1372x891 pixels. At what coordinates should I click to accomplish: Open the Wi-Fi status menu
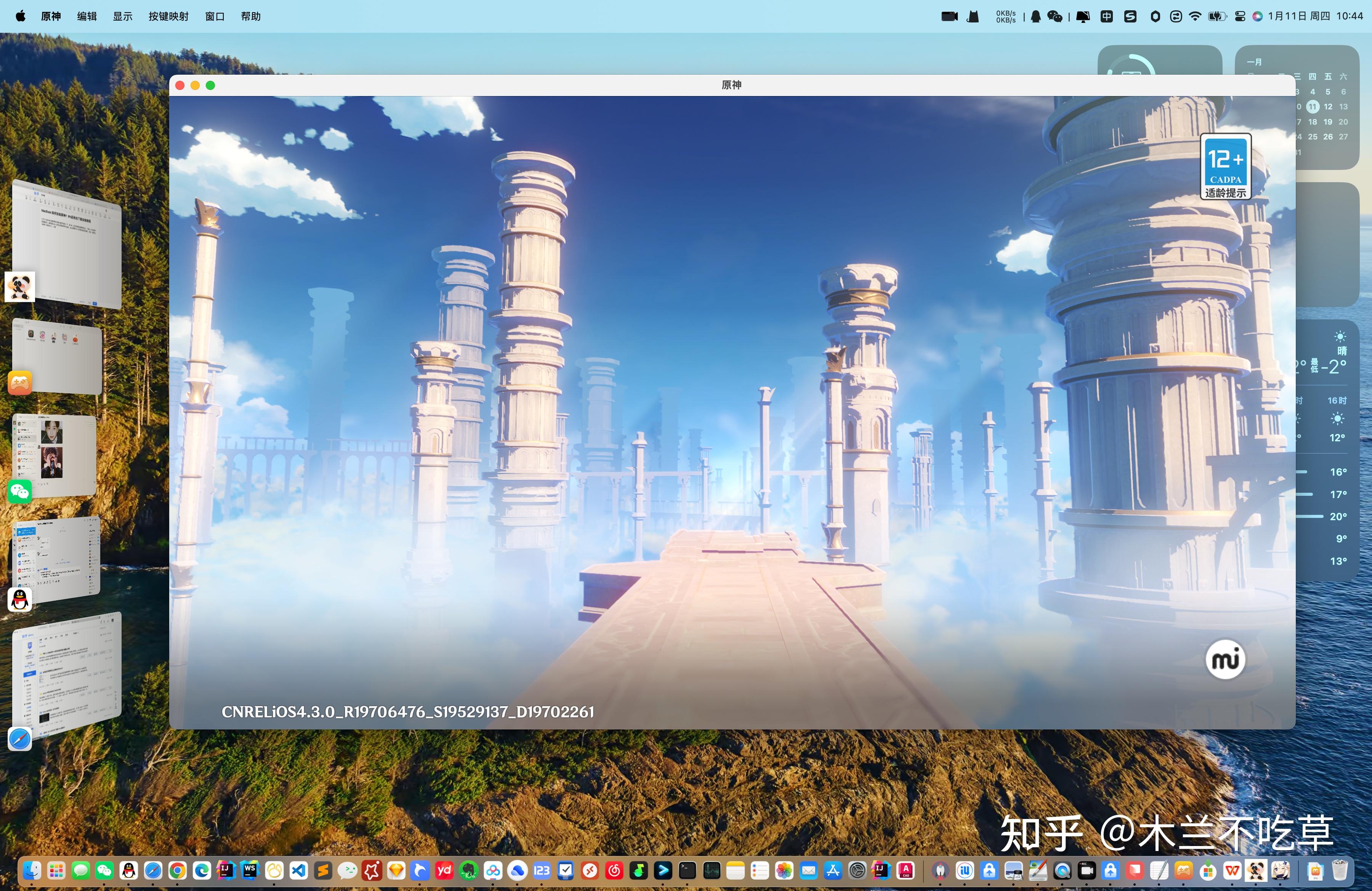(1195, 16)
